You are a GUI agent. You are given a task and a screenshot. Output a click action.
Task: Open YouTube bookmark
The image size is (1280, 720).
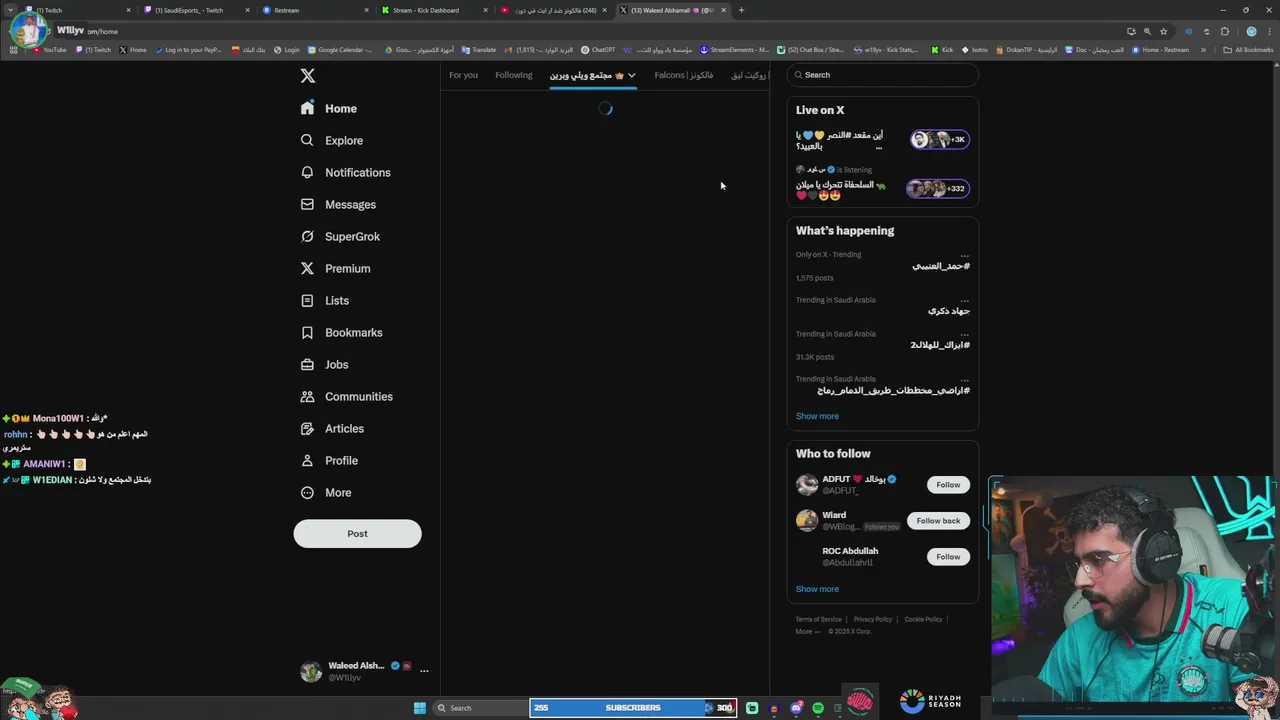[x=49, y=50]
